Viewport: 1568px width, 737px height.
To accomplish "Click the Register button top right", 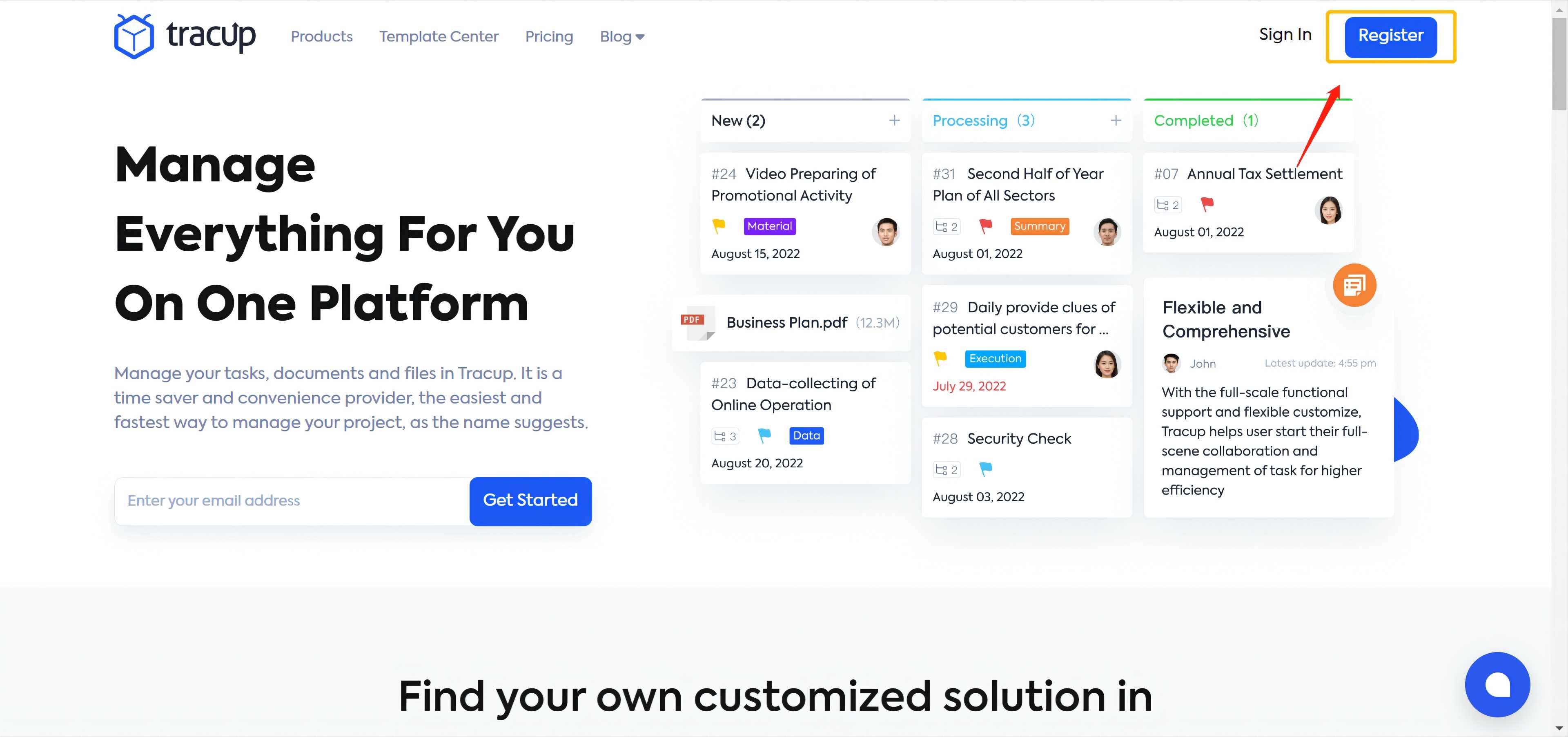I will 1391,36.
